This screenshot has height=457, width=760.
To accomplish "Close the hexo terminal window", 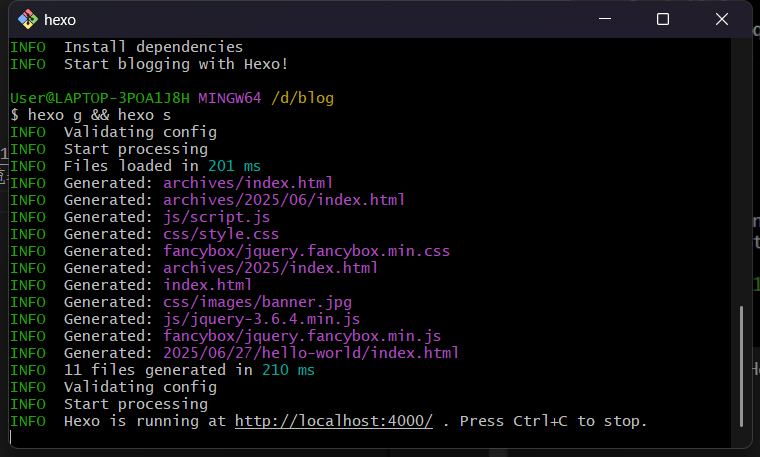I will click(x=722, y=19).
